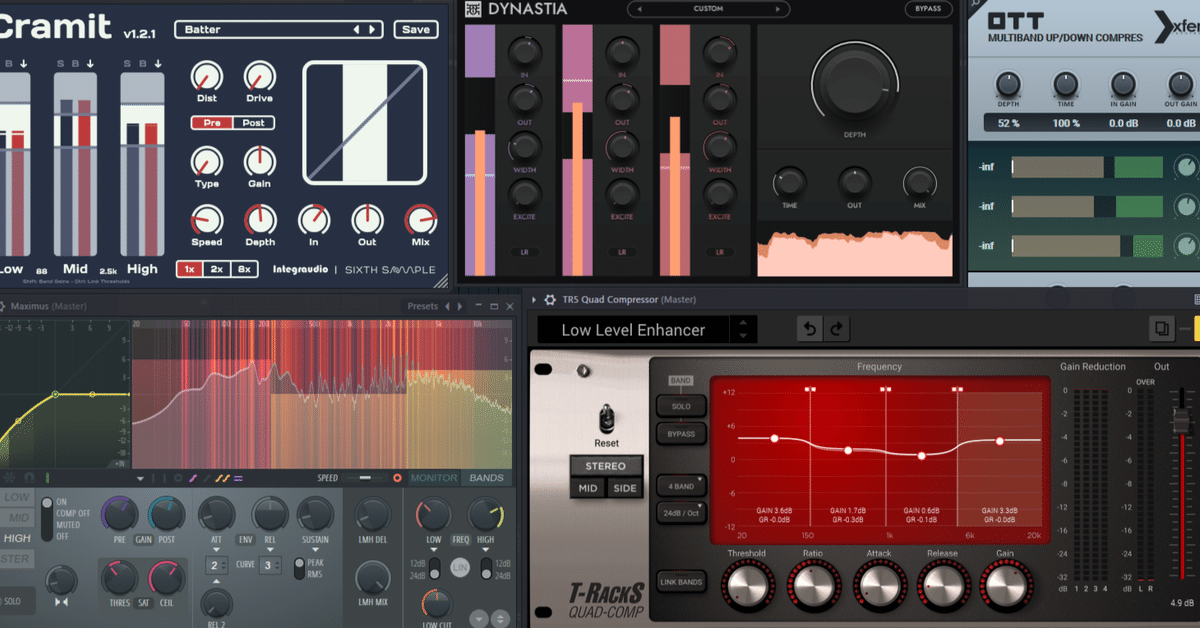Screen dimensions: 1200x628
Task: Open Low Level Enhancer preset selector
Action: click(646, 330)
